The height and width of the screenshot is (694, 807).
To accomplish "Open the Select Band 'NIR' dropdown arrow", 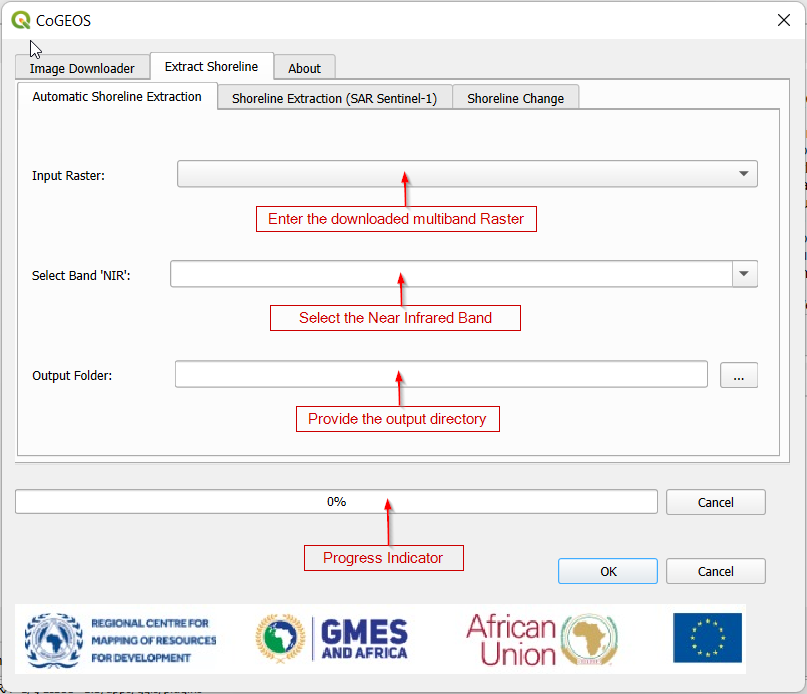I will (x=744, y=273).
